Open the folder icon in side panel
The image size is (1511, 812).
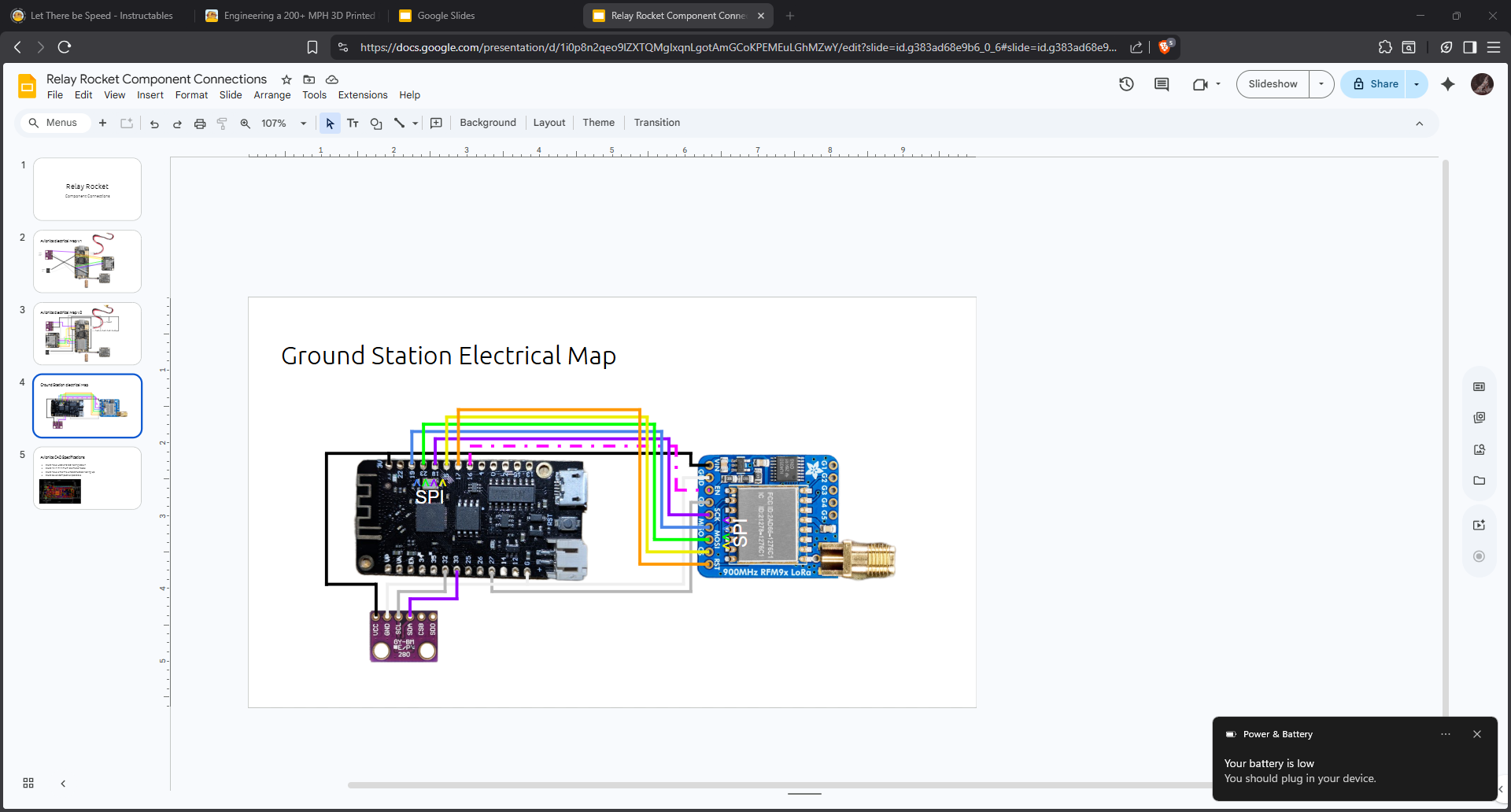coord(1480,481)
